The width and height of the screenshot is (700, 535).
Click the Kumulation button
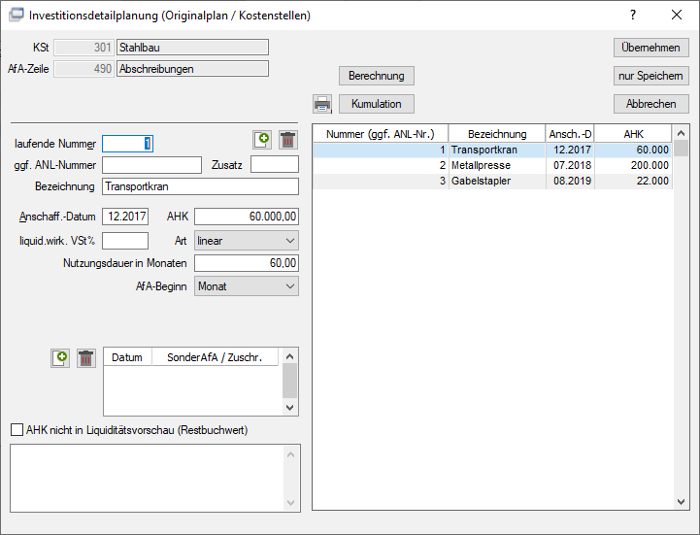tap(376, 104)
